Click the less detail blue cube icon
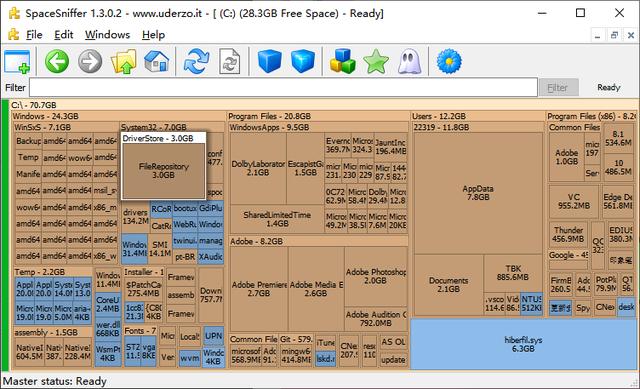640x389 pixels. pyautogui.click(x=270, y=61)
